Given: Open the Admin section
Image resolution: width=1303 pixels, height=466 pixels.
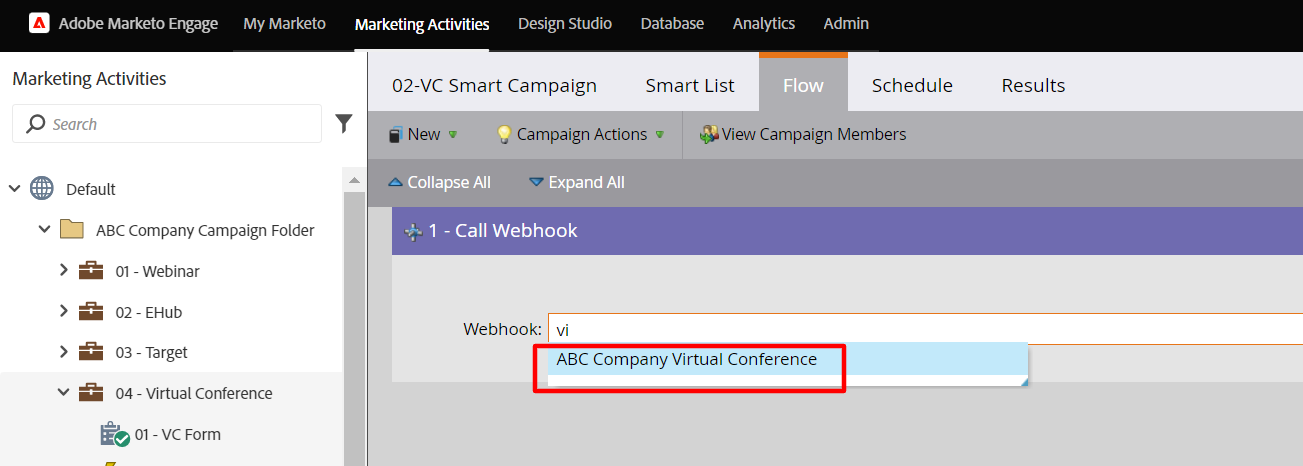Looking at the screenshot, I should pyautogui.click(x=846, y=24).
